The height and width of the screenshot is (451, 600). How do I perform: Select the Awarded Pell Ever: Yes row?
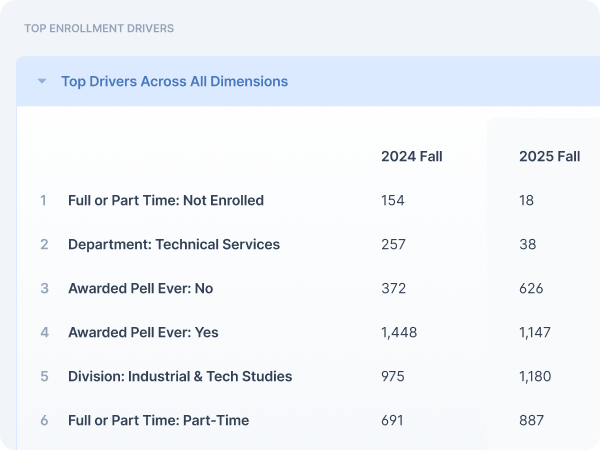coord(142,332)
